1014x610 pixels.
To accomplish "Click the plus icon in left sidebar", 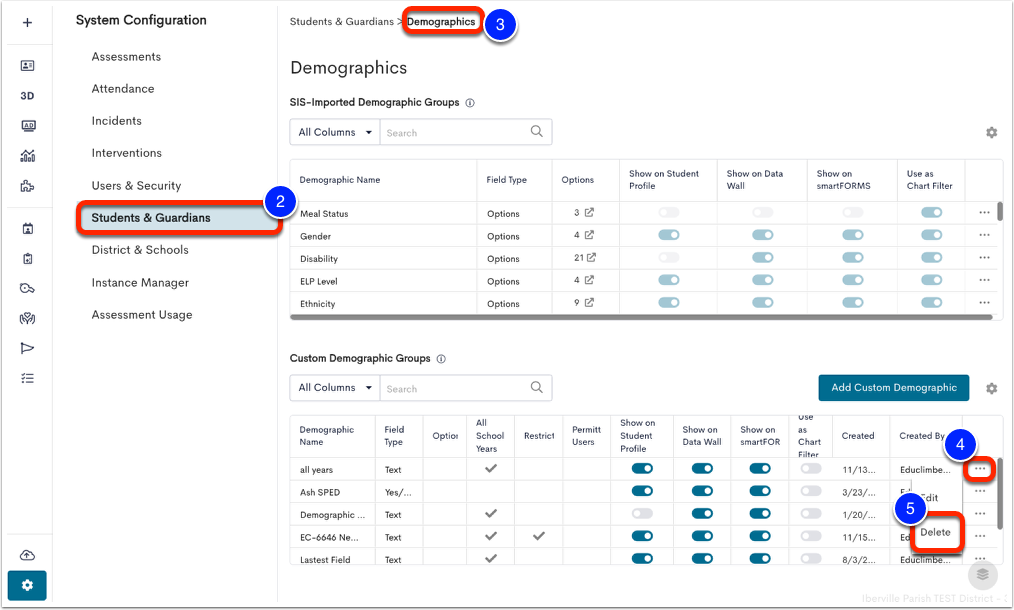I will click(x=27, y=23).
